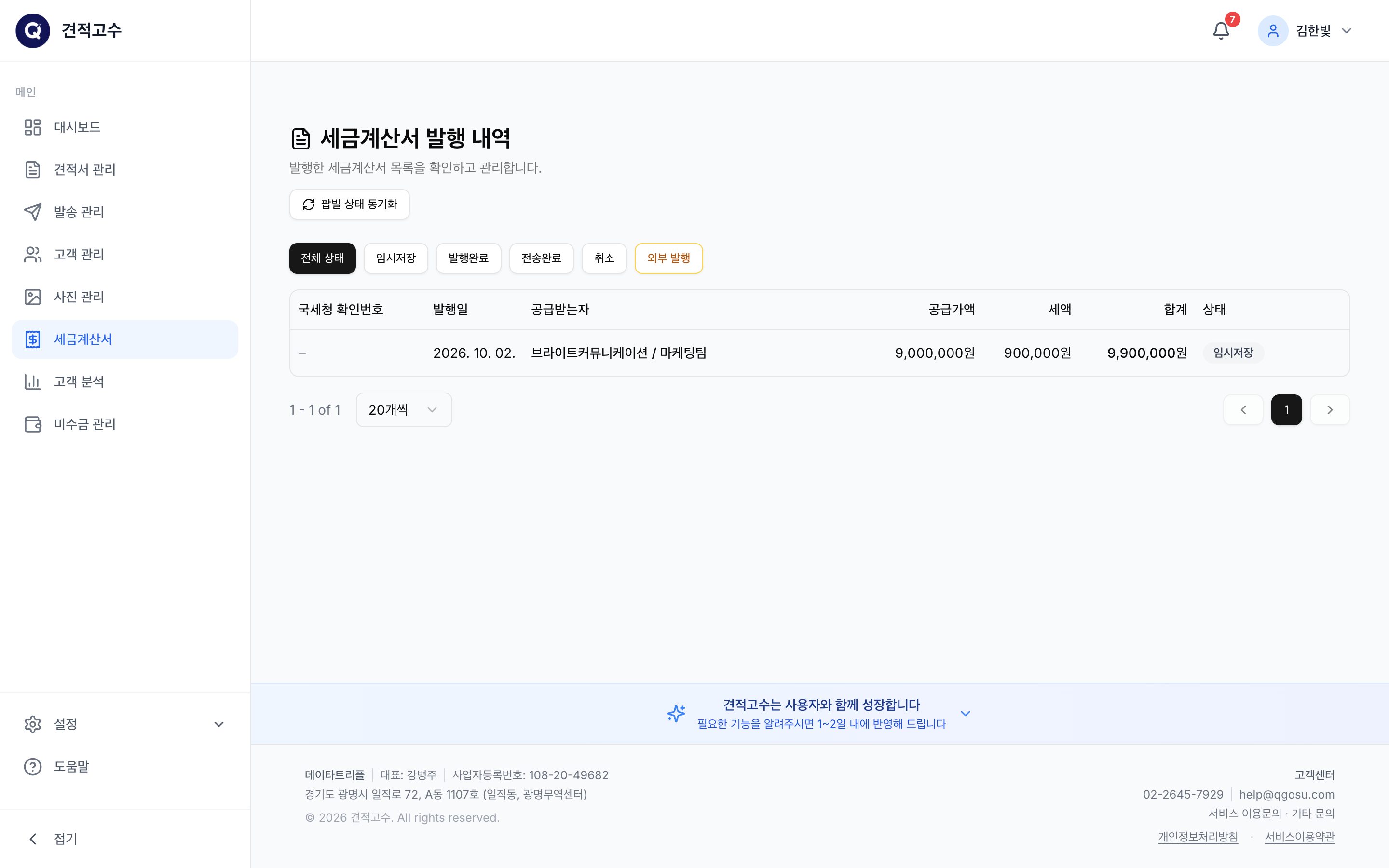
Task: Select page 1 button
Action: tap(1287, 410)
